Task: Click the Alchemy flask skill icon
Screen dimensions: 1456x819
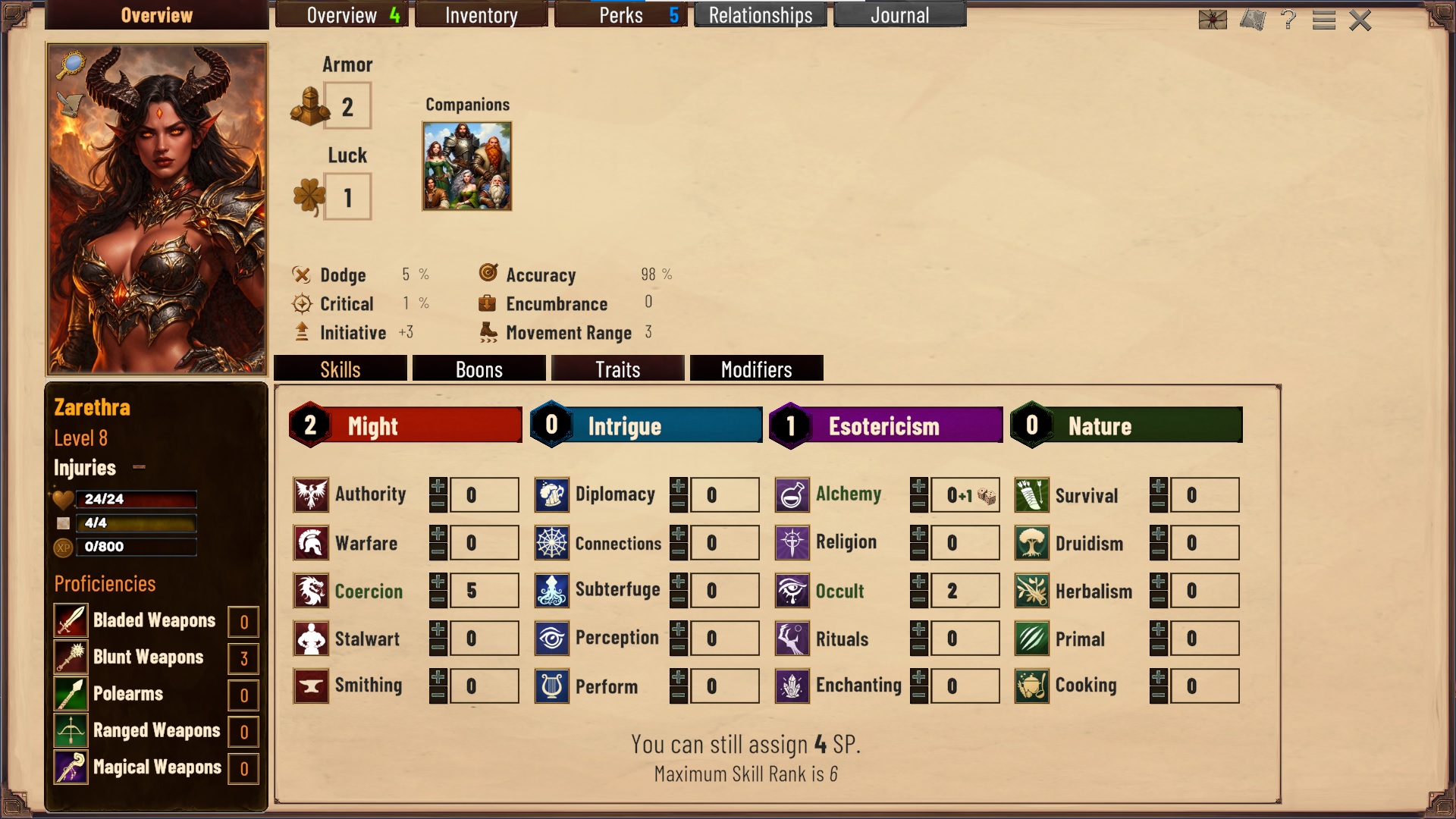Action: (792, 495)
